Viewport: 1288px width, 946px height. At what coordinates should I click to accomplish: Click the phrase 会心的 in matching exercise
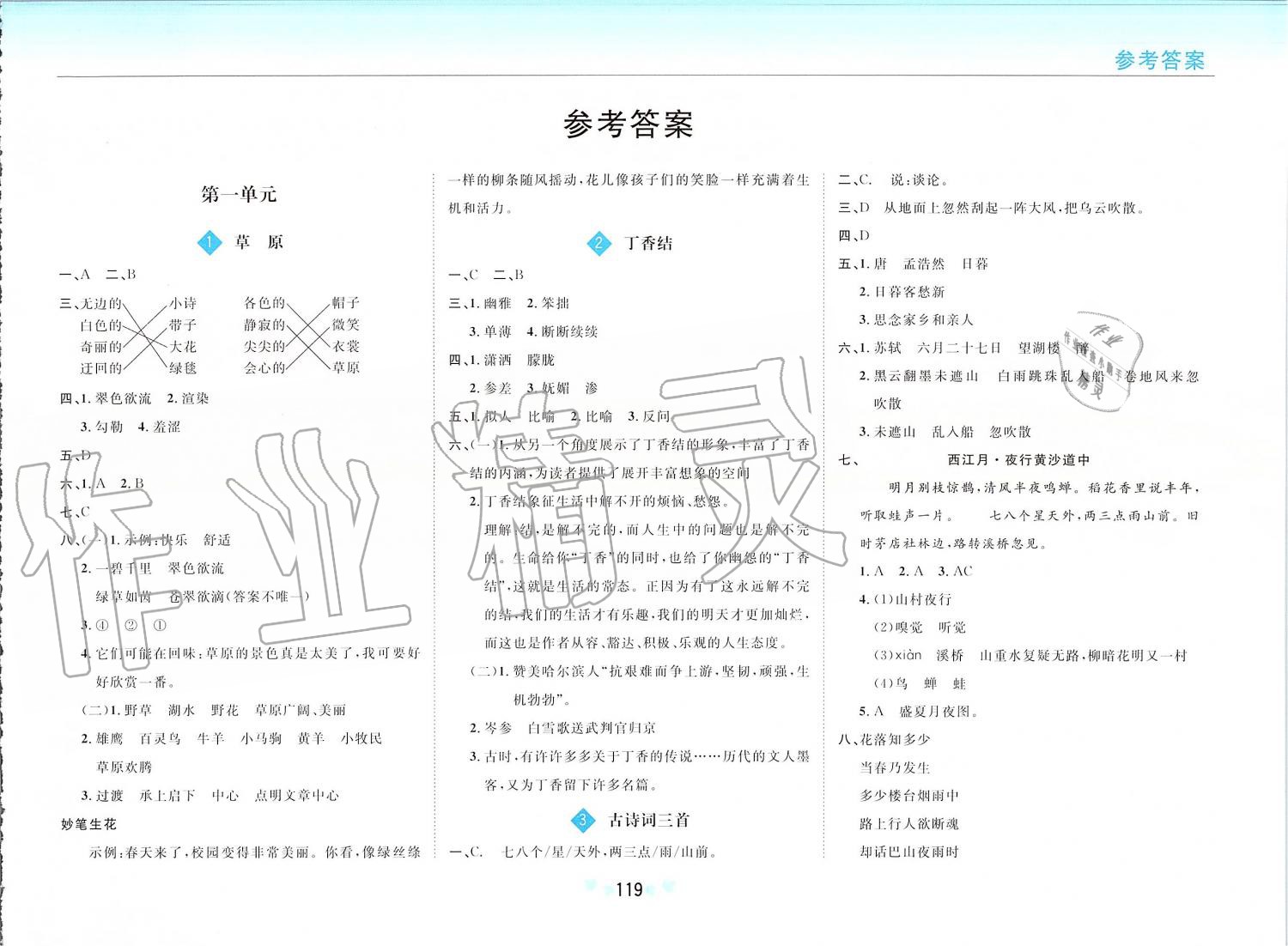coord(264,368)
